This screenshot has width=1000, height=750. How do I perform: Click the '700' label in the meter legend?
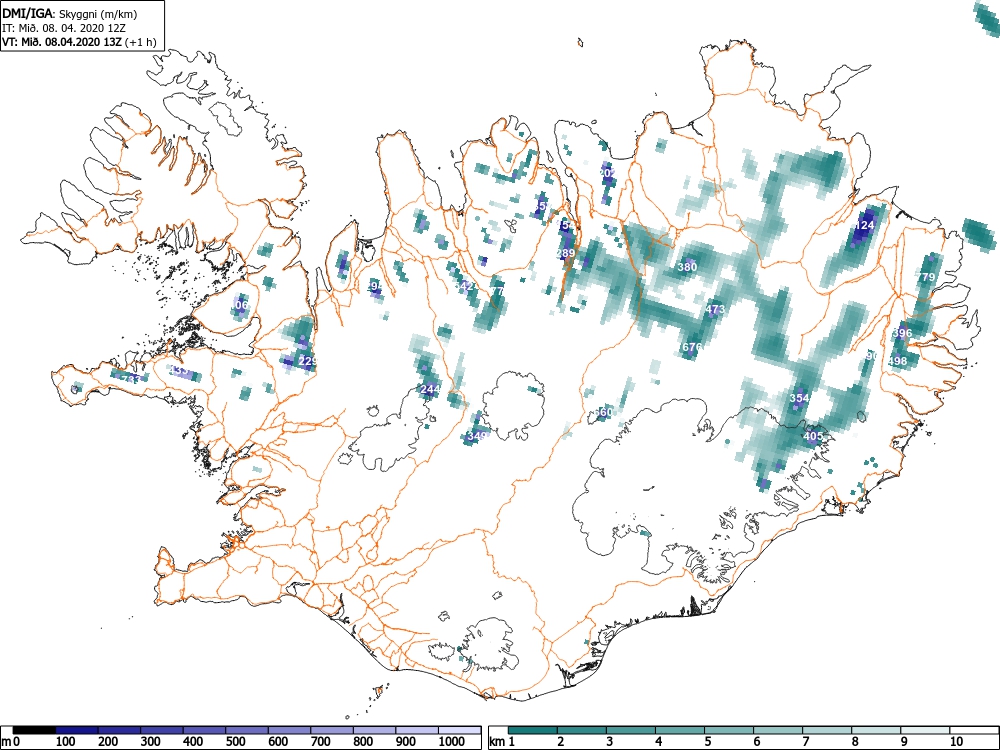tap(320, 742)
